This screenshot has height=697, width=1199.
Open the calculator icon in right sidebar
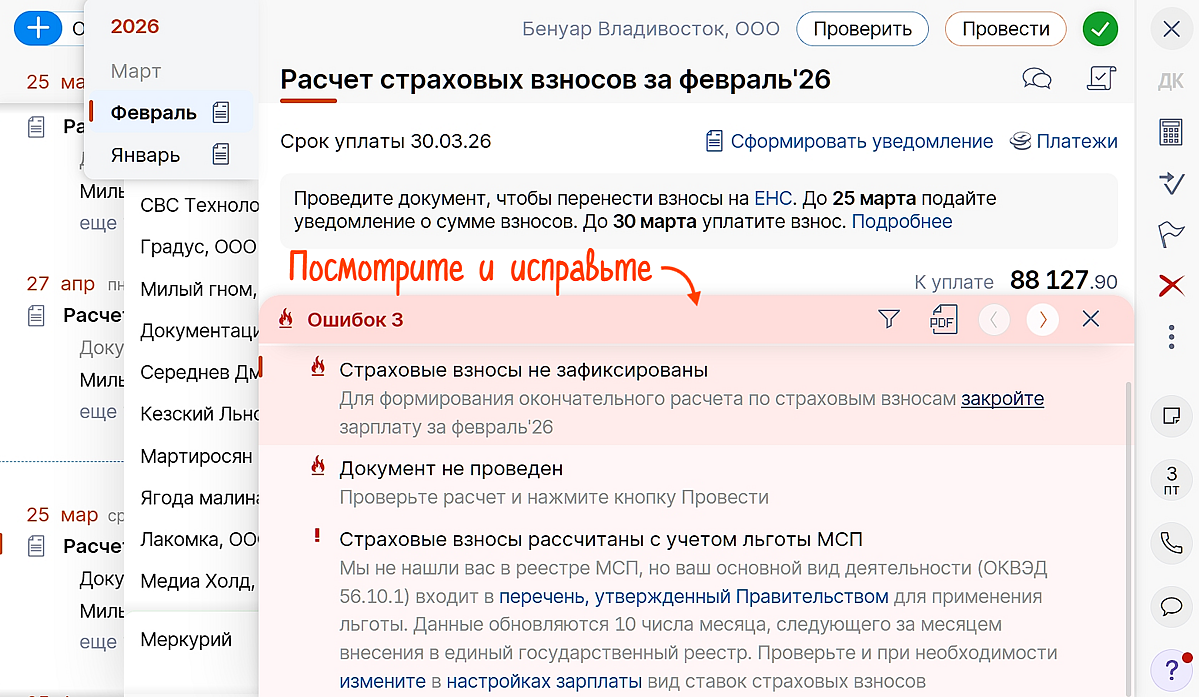click(x=1170, y=133)
